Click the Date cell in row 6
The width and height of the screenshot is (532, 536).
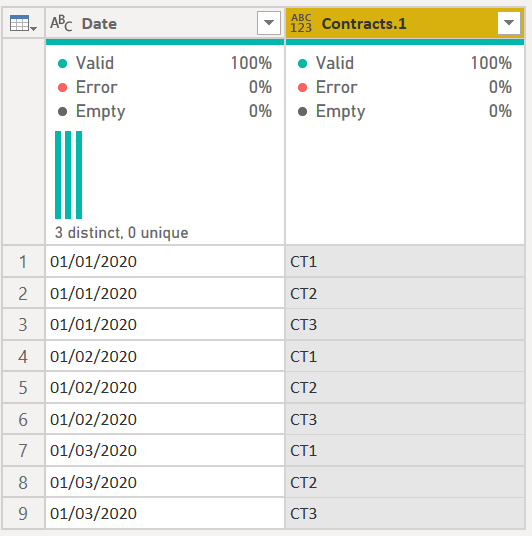coord(165,419)
